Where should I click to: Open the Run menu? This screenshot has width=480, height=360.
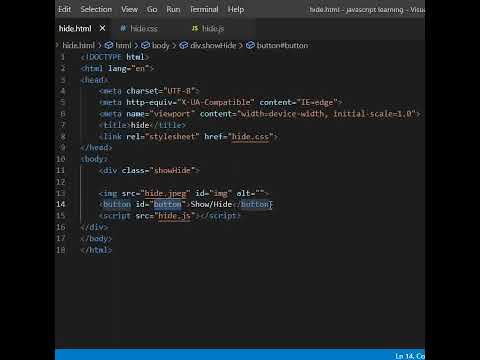(173, 9)
